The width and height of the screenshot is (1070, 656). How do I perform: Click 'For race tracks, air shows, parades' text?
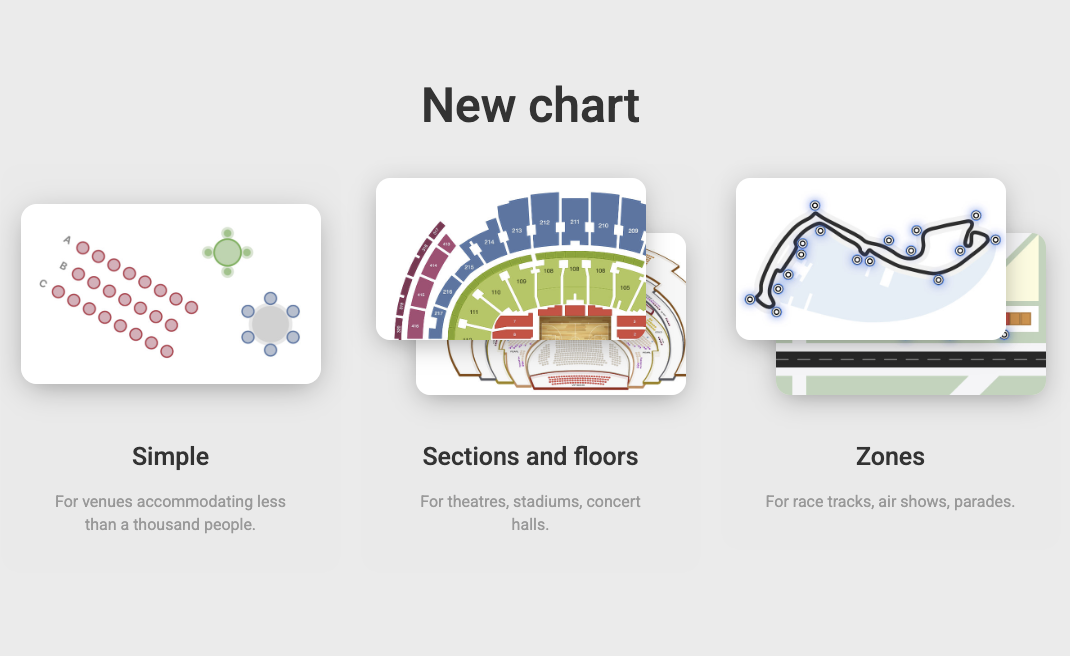(x=891, y=502)
